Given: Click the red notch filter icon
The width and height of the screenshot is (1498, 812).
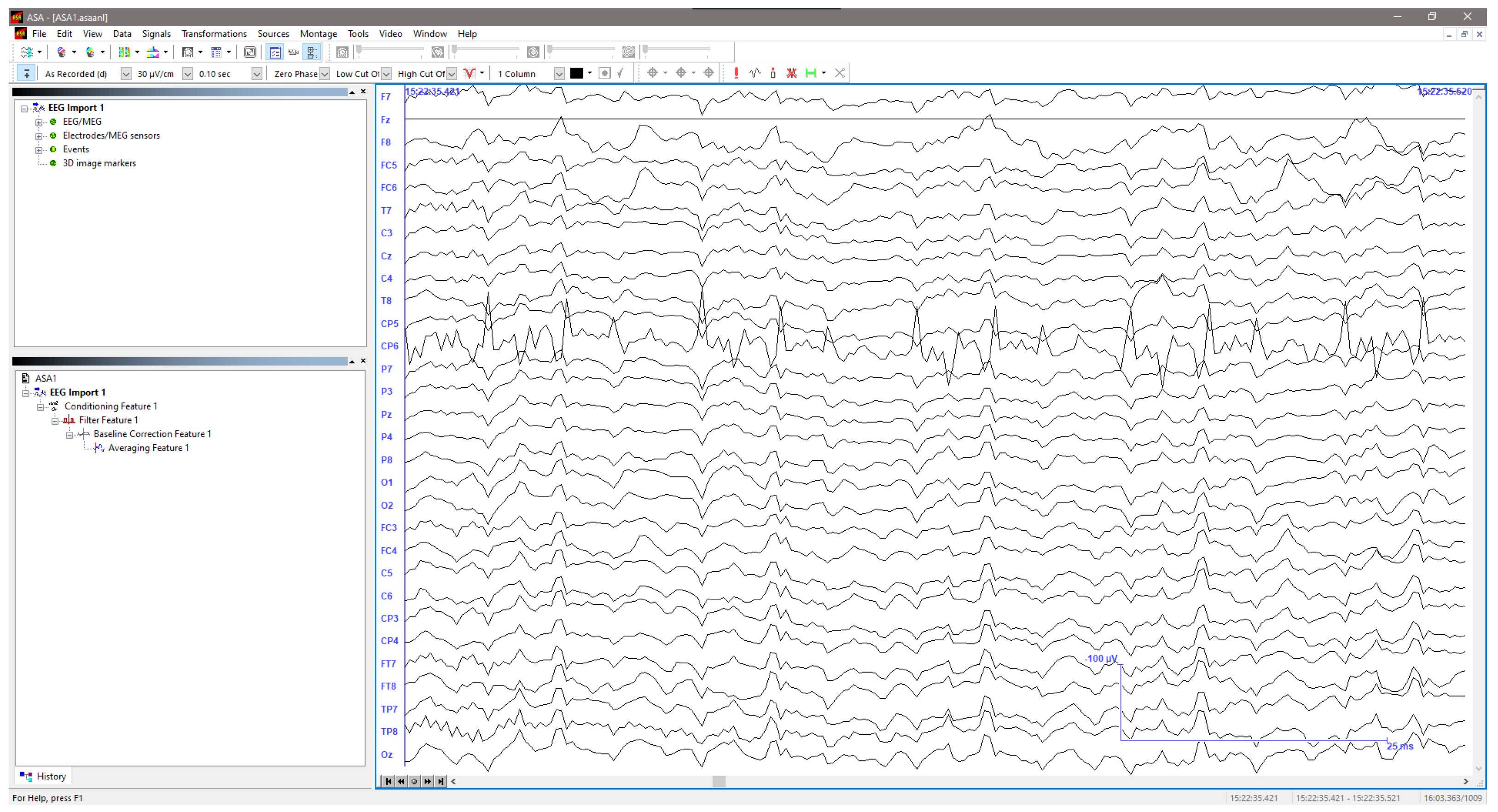Looking at the screenshot, I should click(x=469, y=73).
